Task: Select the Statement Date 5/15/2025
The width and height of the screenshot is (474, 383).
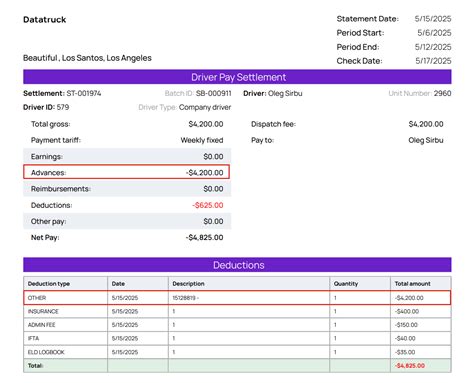Action: tap(433, 19)
